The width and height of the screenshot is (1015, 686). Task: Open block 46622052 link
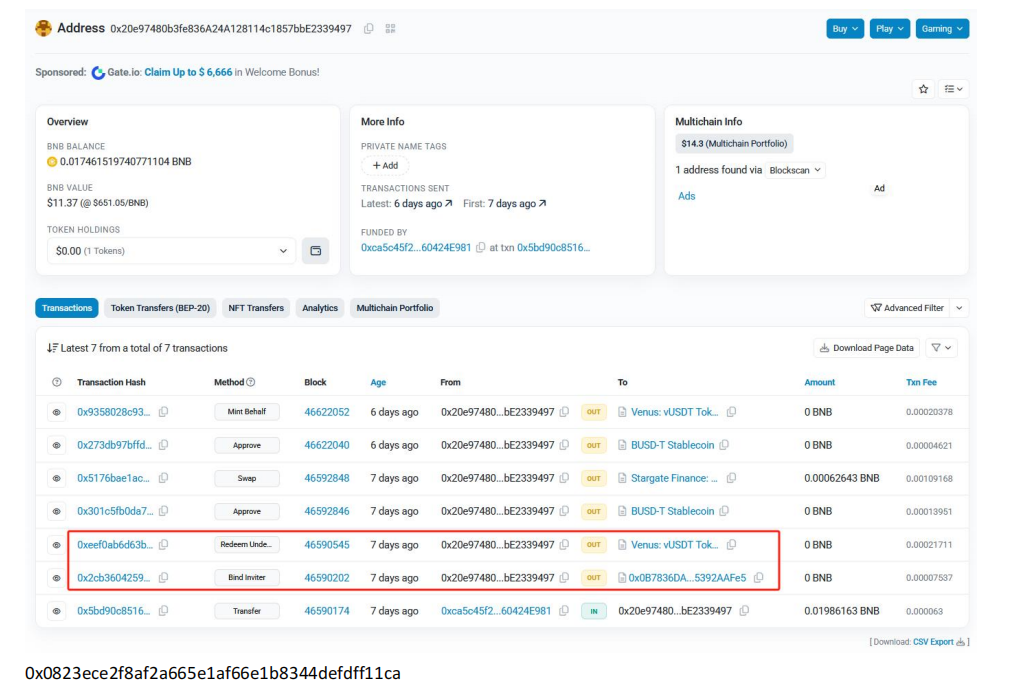(x=327, y=412)
